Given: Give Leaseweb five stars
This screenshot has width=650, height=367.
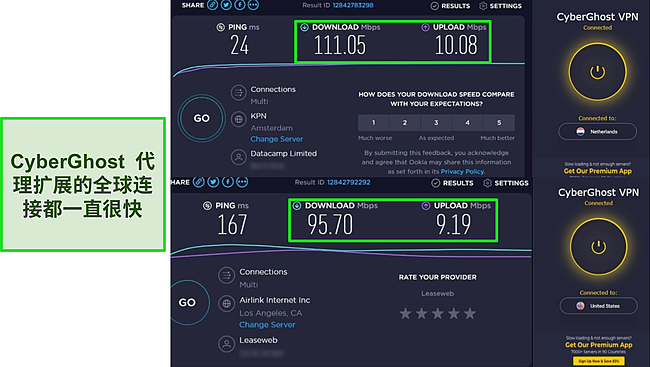Looking at the screenshot, I should [x=470, y=314].
